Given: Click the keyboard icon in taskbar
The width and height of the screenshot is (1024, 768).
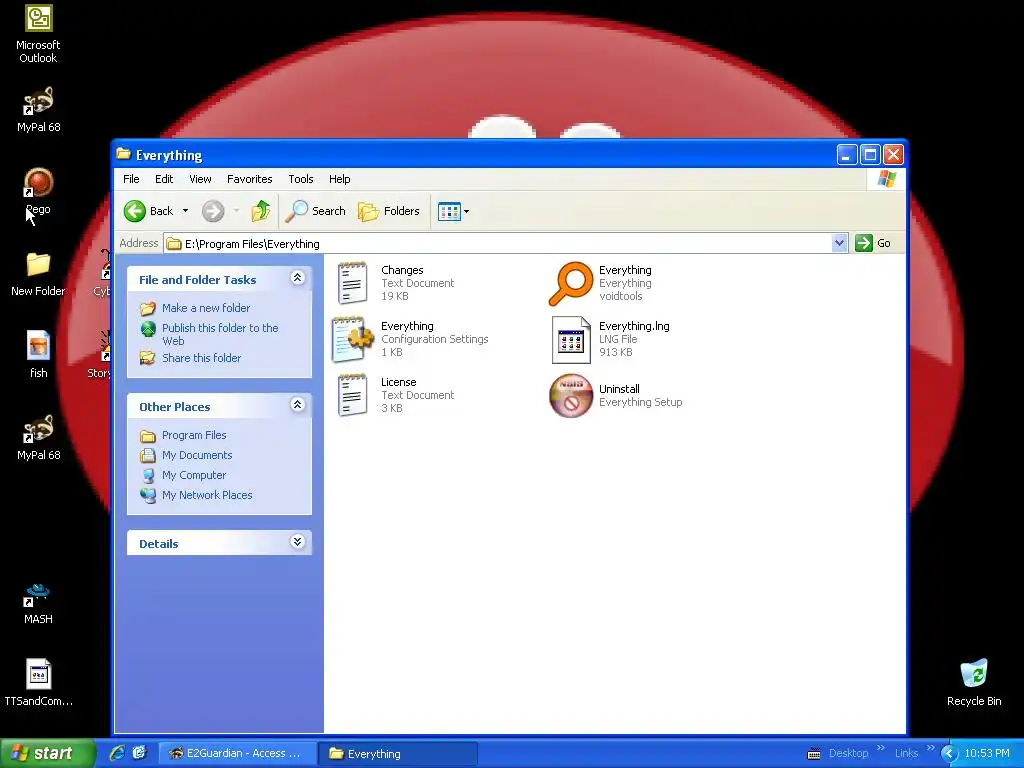Looking at the screenshot, I should click(x=814, y=754).
